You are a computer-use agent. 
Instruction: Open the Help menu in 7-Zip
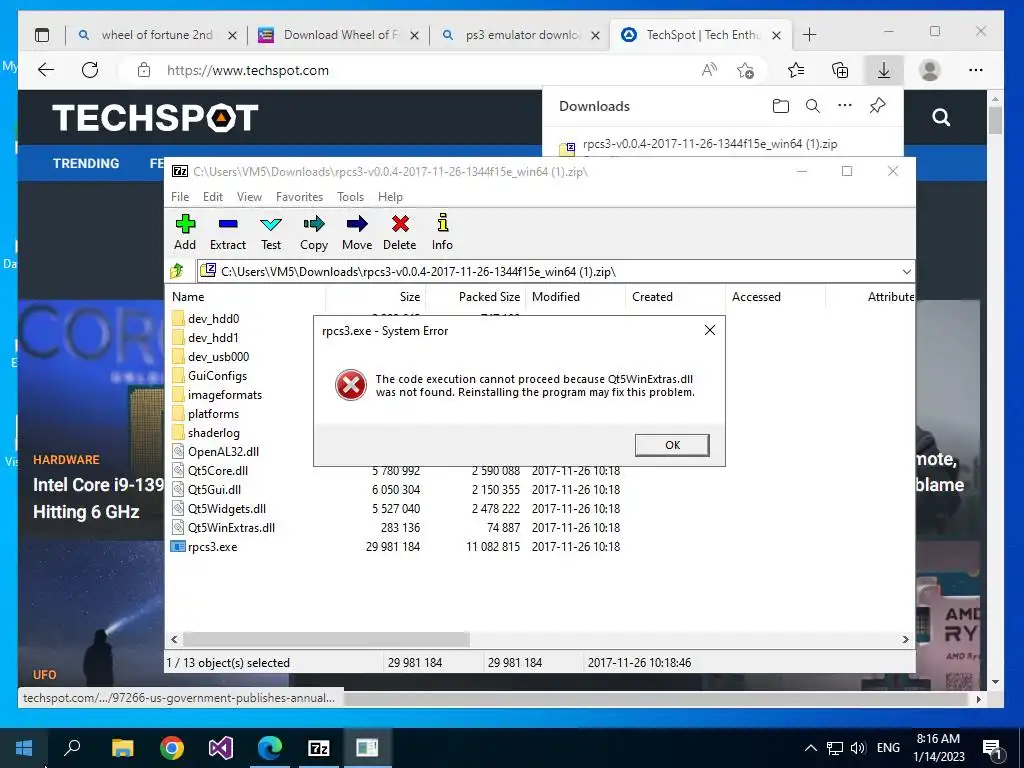(x=391, y=197)
